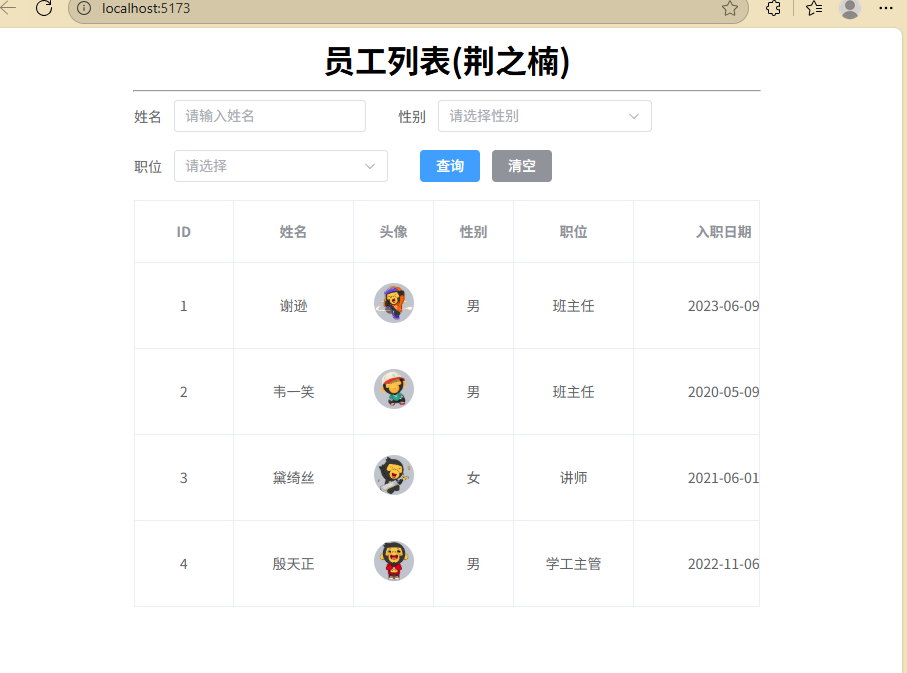Open the favorites list icon
This screenshot has height=673, width=907.
[x=814, y=9]
